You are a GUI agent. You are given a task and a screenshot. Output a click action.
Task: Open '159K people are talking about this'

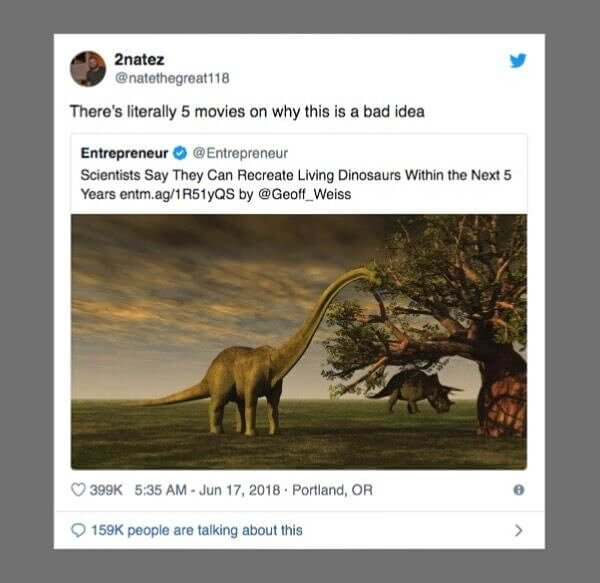pos(197,530)
